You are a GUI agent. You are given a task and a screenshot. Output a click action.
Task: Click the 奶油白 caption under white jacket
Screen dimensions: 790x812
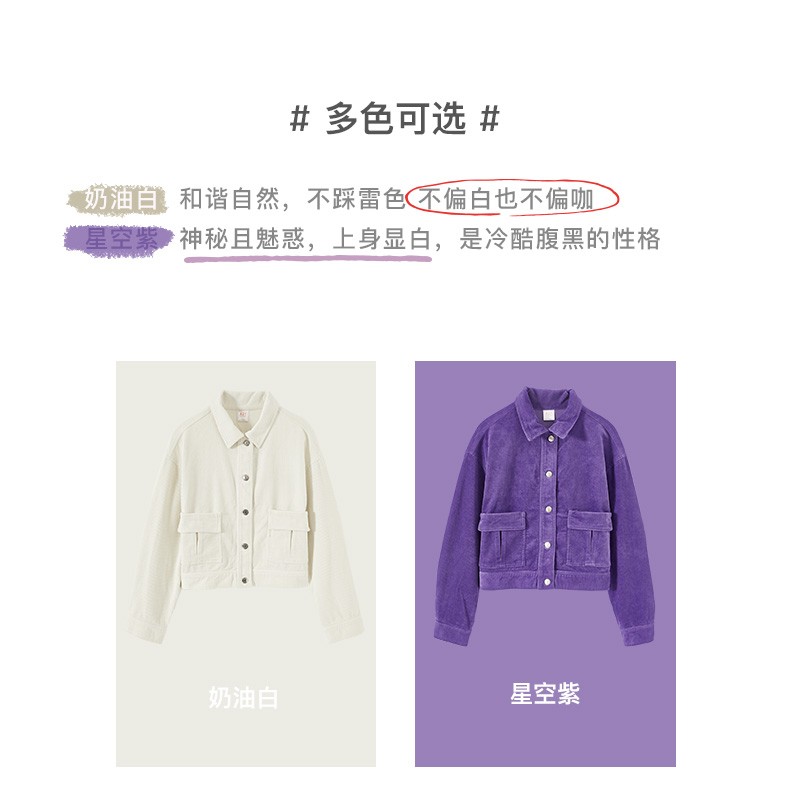point(243,698)
